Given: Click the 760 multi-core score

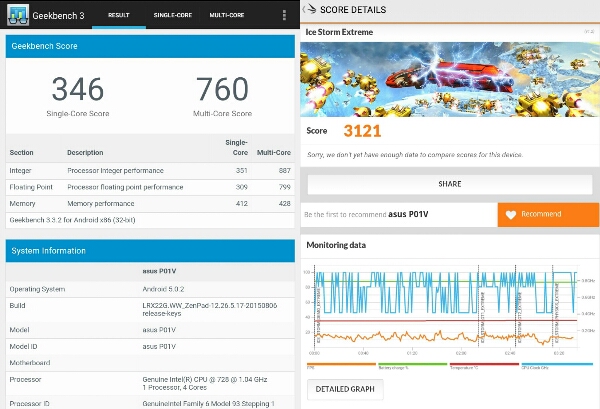Looking at the screenshot, I should [x=222, y=89].
